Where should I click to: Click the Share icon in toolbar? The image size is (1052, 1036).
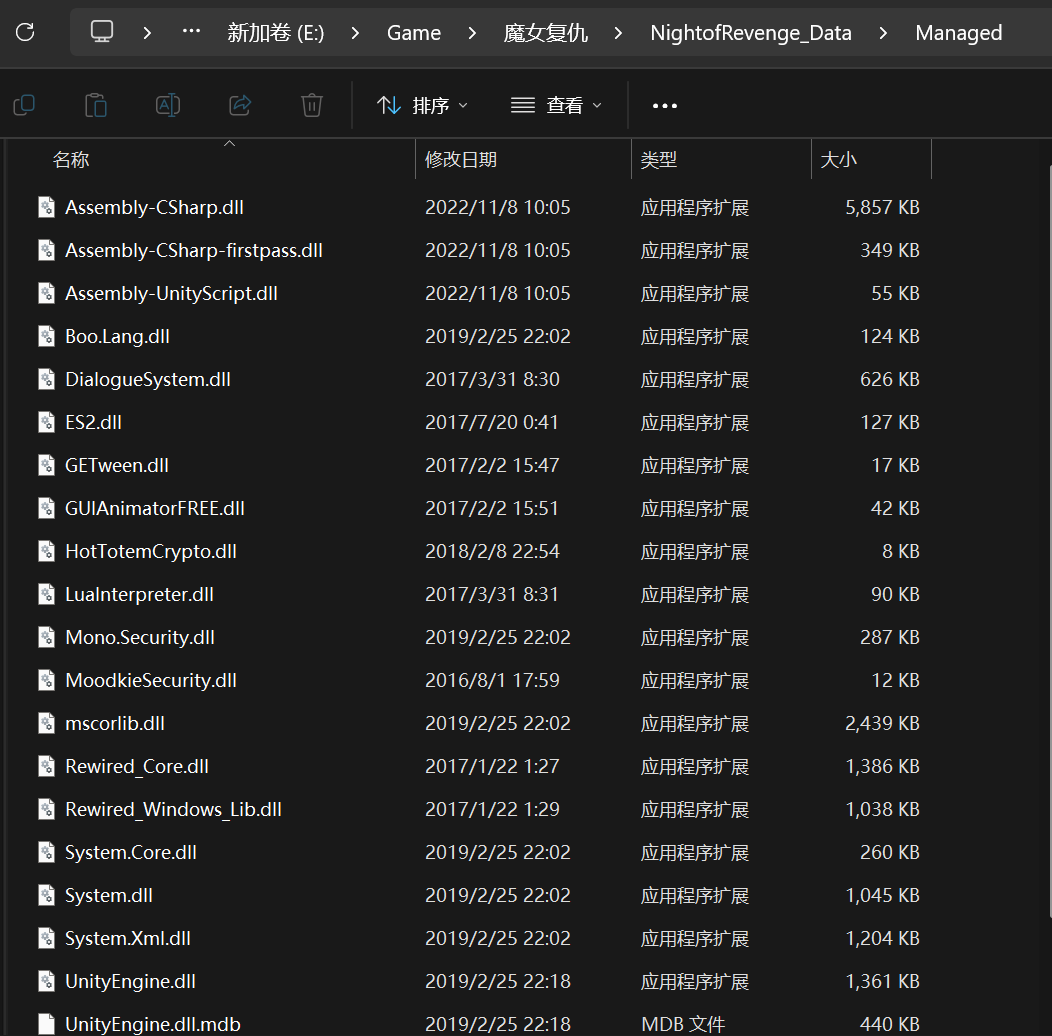click(240, 105)
